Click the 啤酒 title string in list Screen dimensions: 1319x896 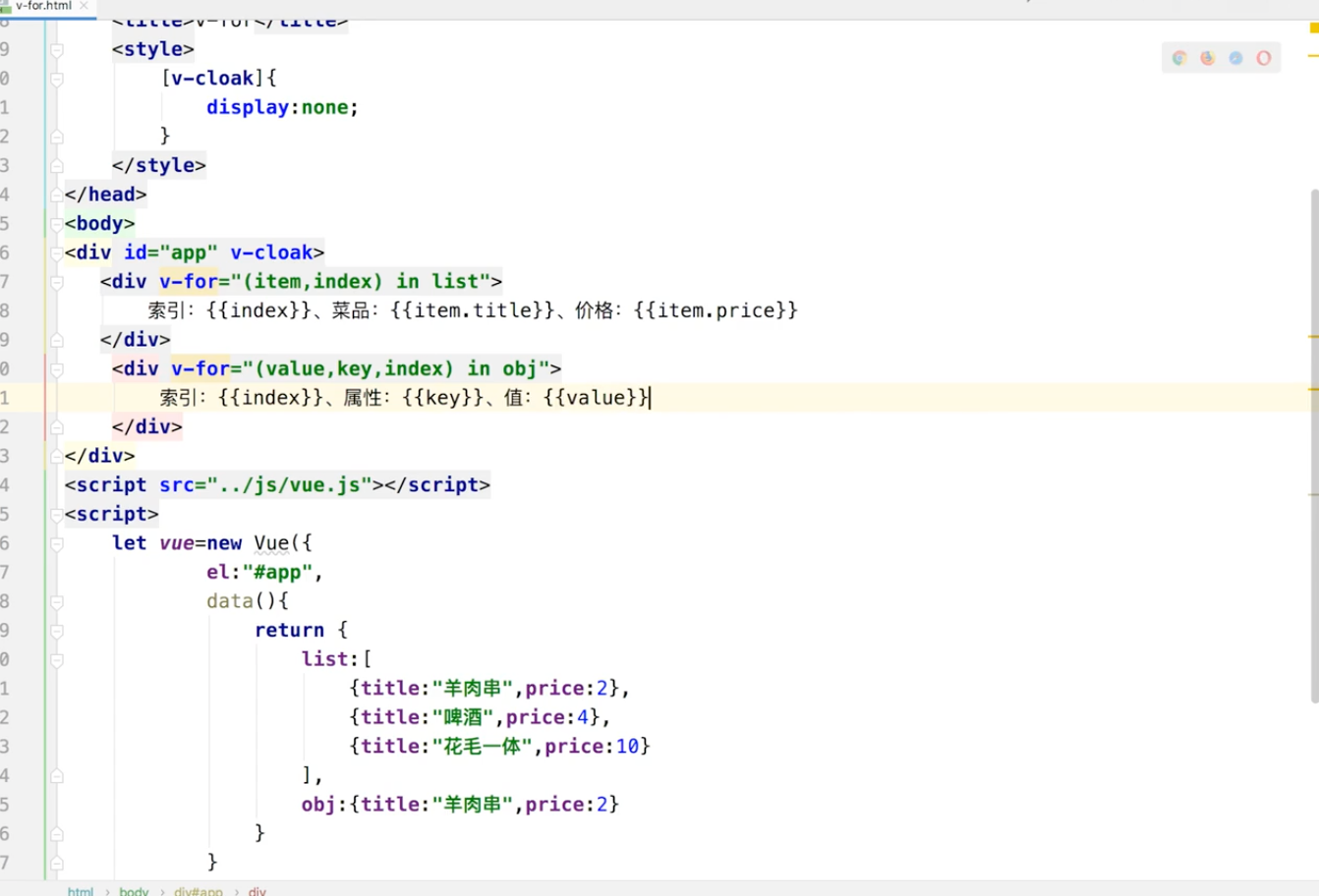462,717
